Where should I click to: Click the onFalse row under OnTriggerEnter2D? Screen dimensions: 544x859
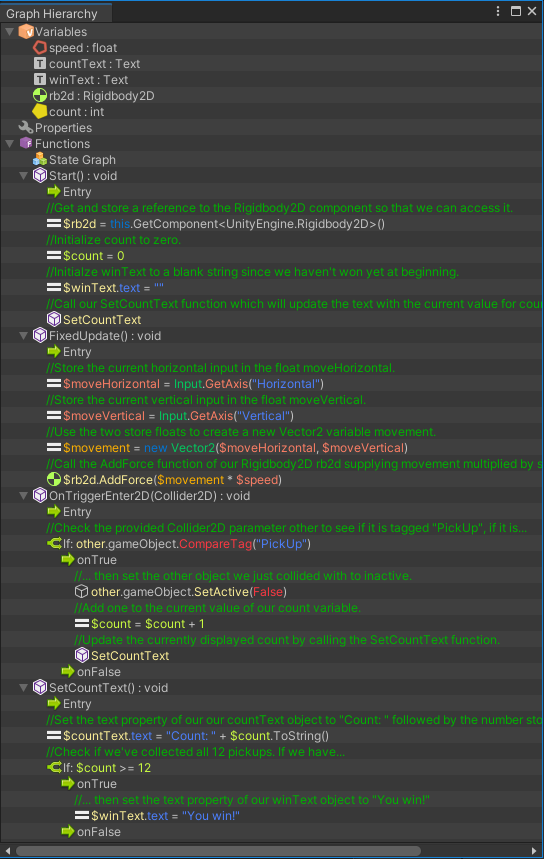[x=272, y=672]
